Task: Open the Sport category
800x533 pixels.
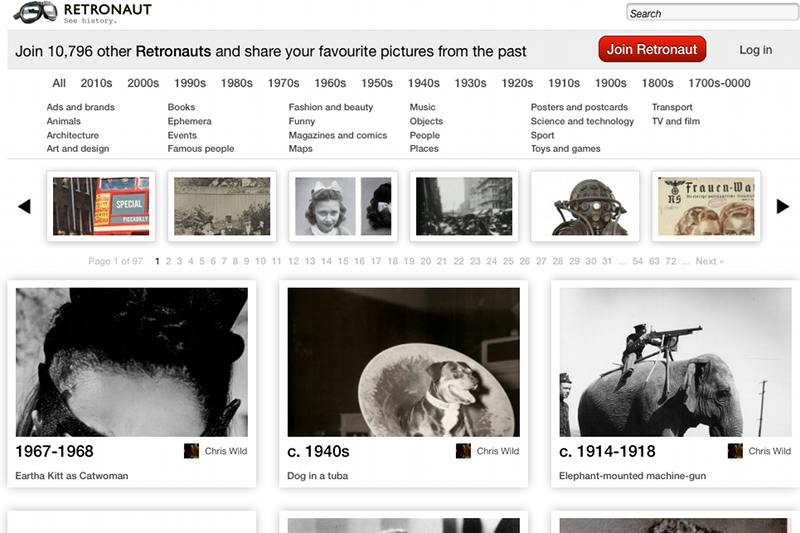Action: pyautogui.click(x=542, y=135)
